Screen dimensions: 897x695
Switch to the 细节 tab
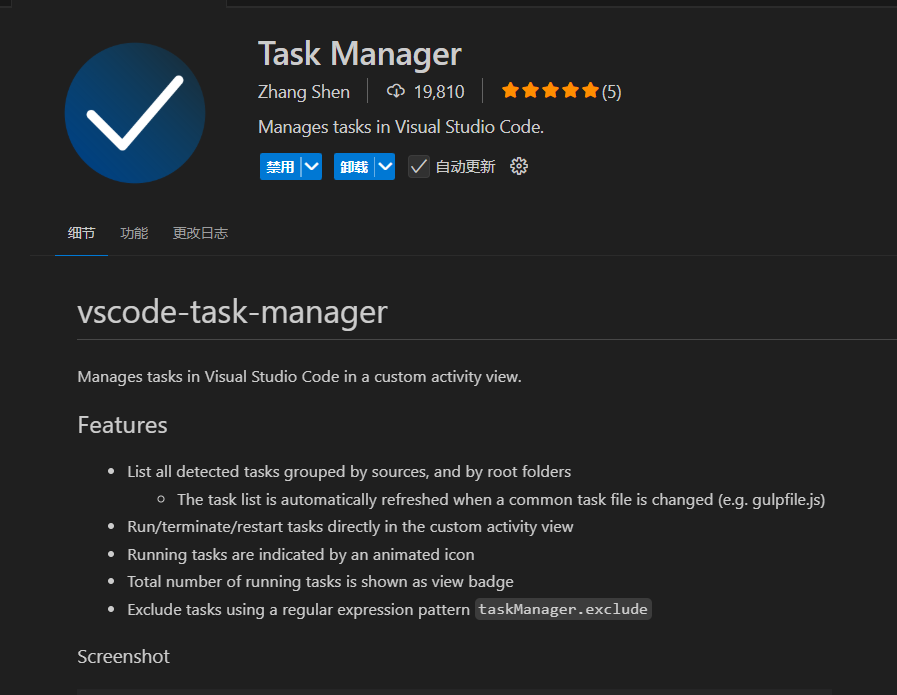82,233
